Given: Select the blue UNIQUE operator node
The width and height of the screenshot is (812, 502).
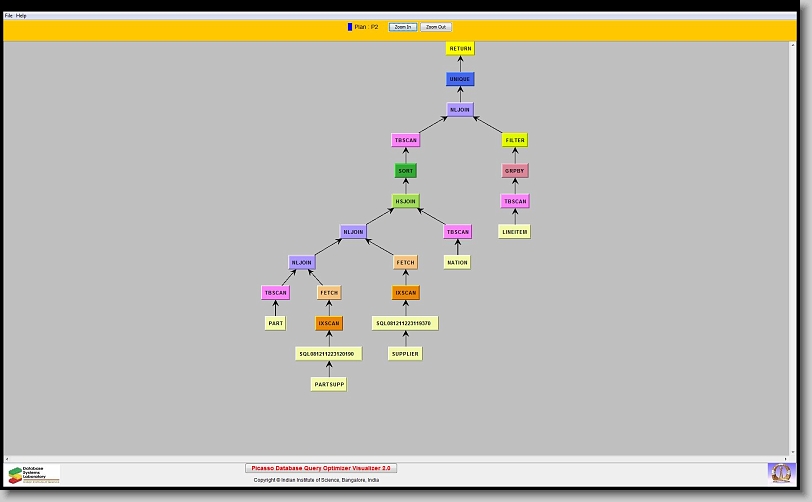Looking at the screenshot, I should pyautogui.click(x=460, y=79).
